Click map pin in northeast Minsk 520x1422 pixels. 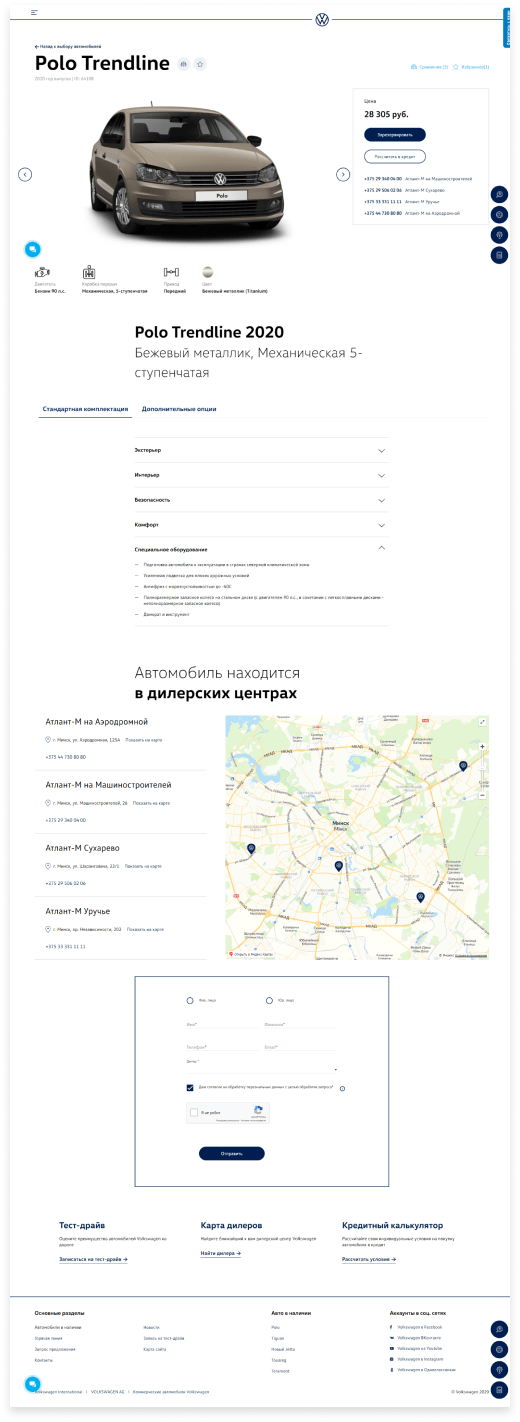click(463, 766)
